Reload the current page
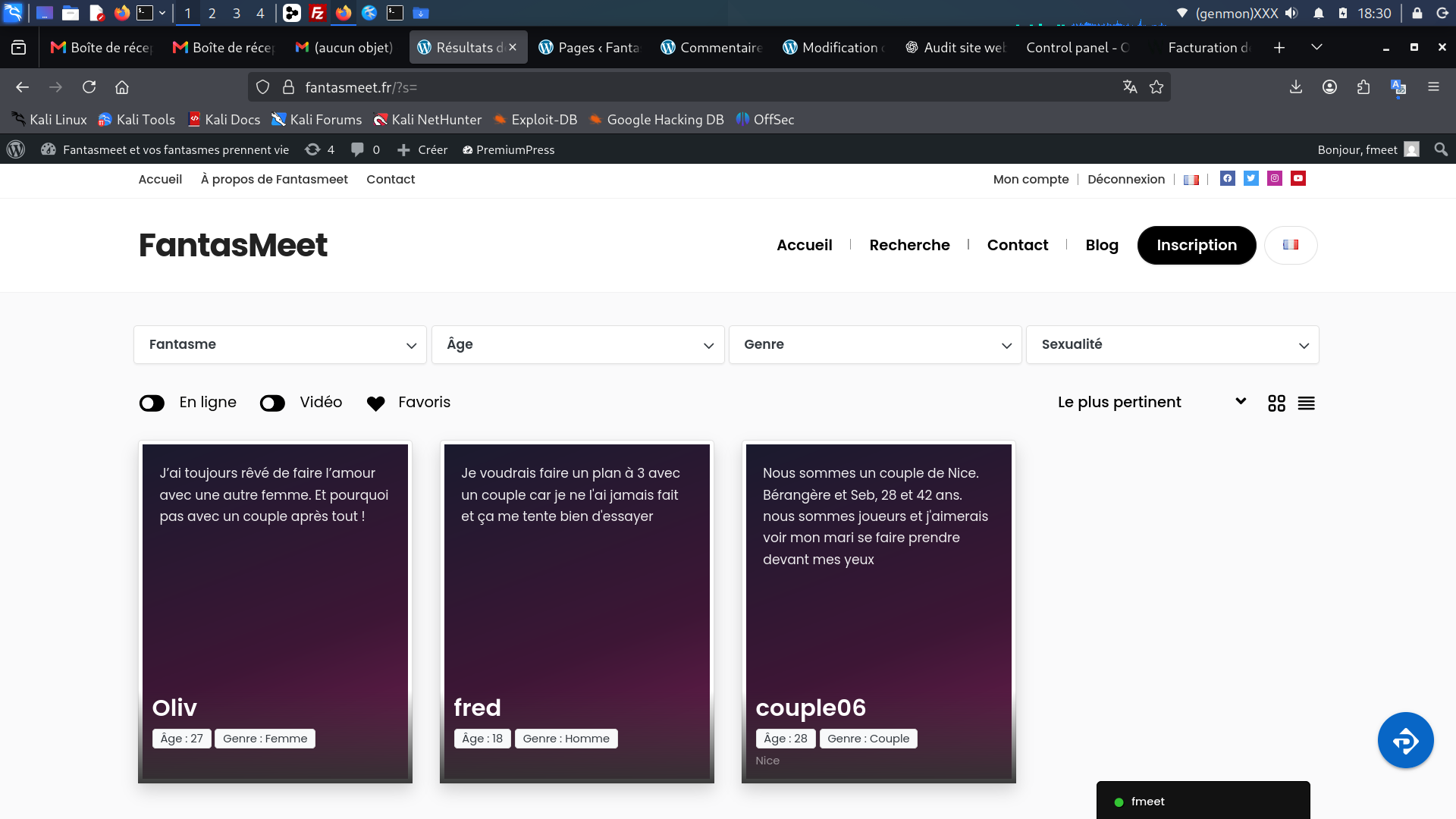Screen dimensions: 1456x819 tap(89, 87)
